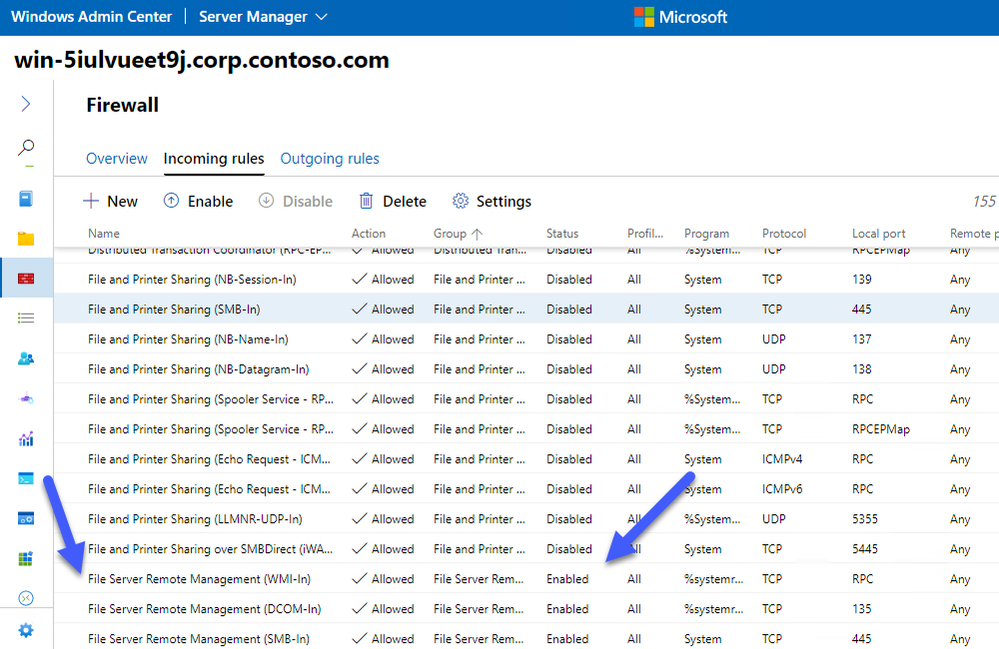Open firewall Settings from the toolbar
Viewport: 999px width, 649px height.
(x=492, y=201)
